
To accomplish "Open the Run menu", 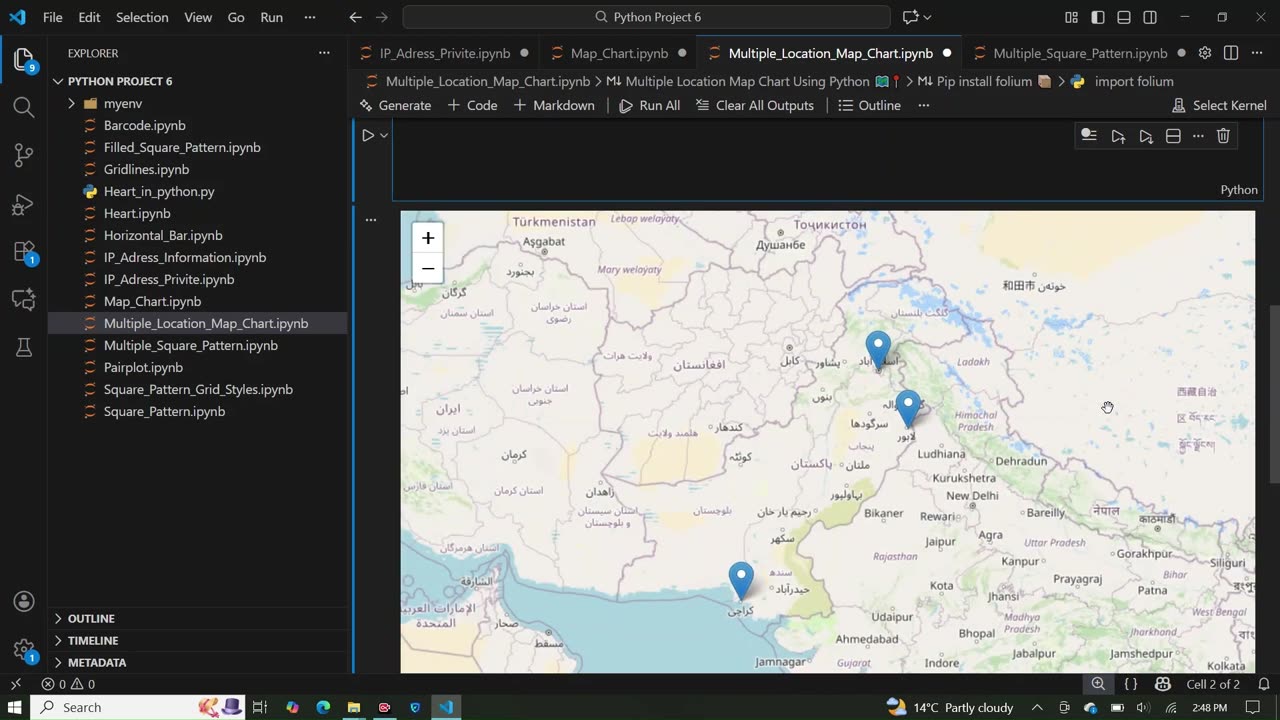I will [x=271, y=17].
